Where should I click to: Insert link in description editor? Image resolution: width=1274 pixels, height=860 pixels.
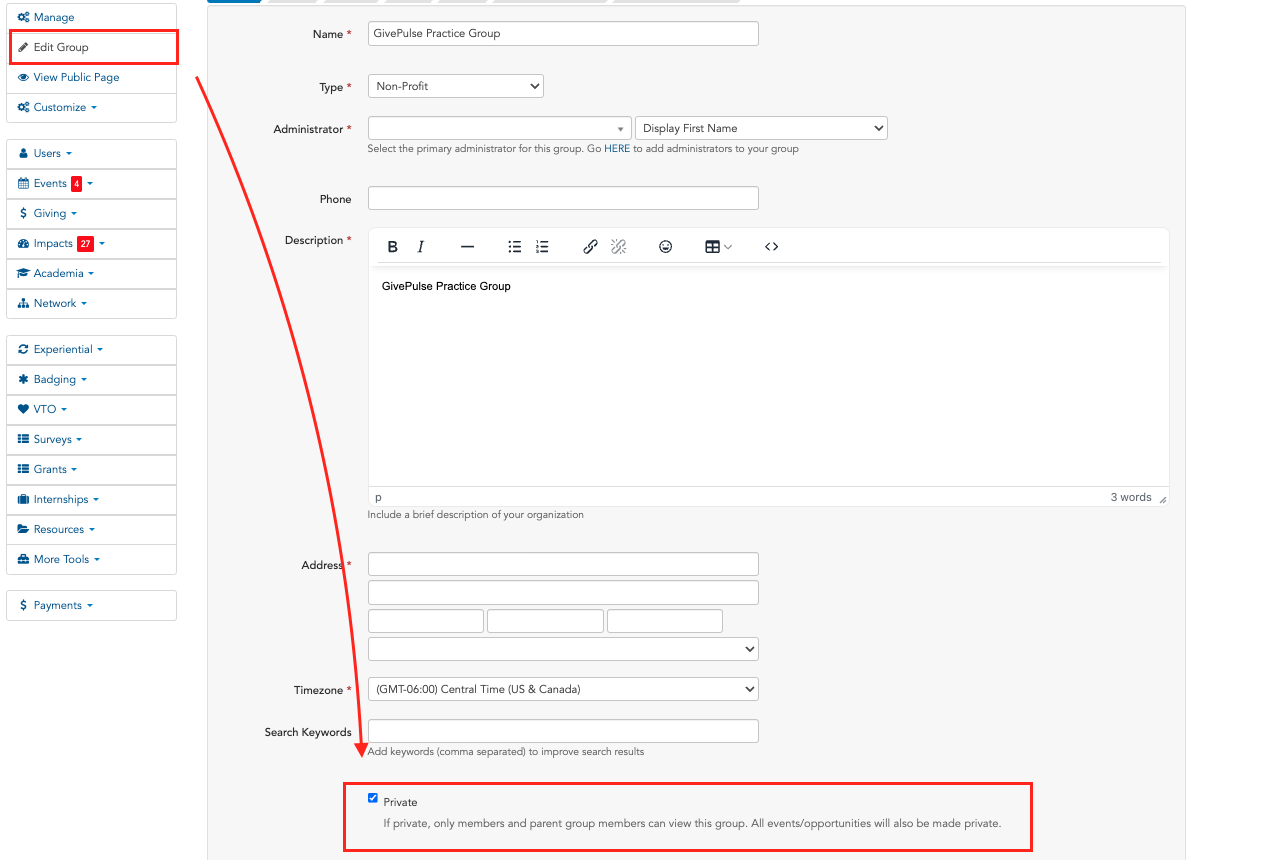pos(590,247)
